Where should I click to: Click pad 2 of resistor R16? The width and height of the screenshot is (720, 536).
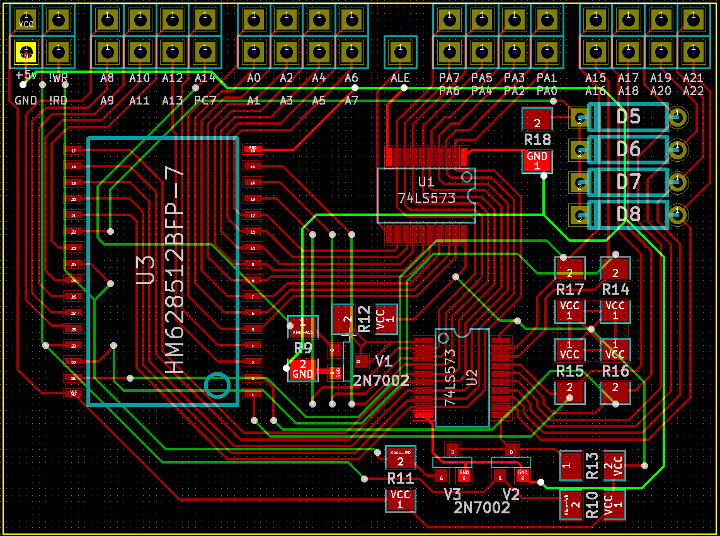click(615, 391)
